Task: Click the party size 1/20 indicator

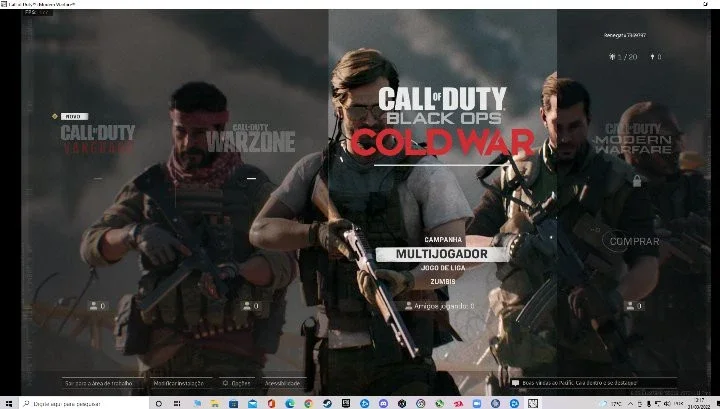Action: coord(623,57)
